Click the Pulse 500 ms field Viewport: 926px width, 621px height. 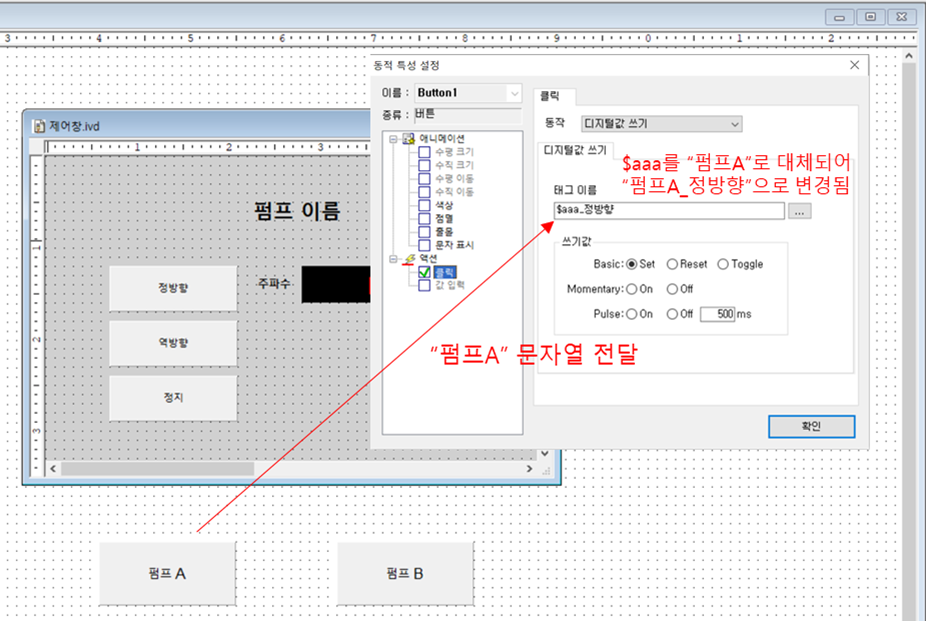tap(718, 314)
